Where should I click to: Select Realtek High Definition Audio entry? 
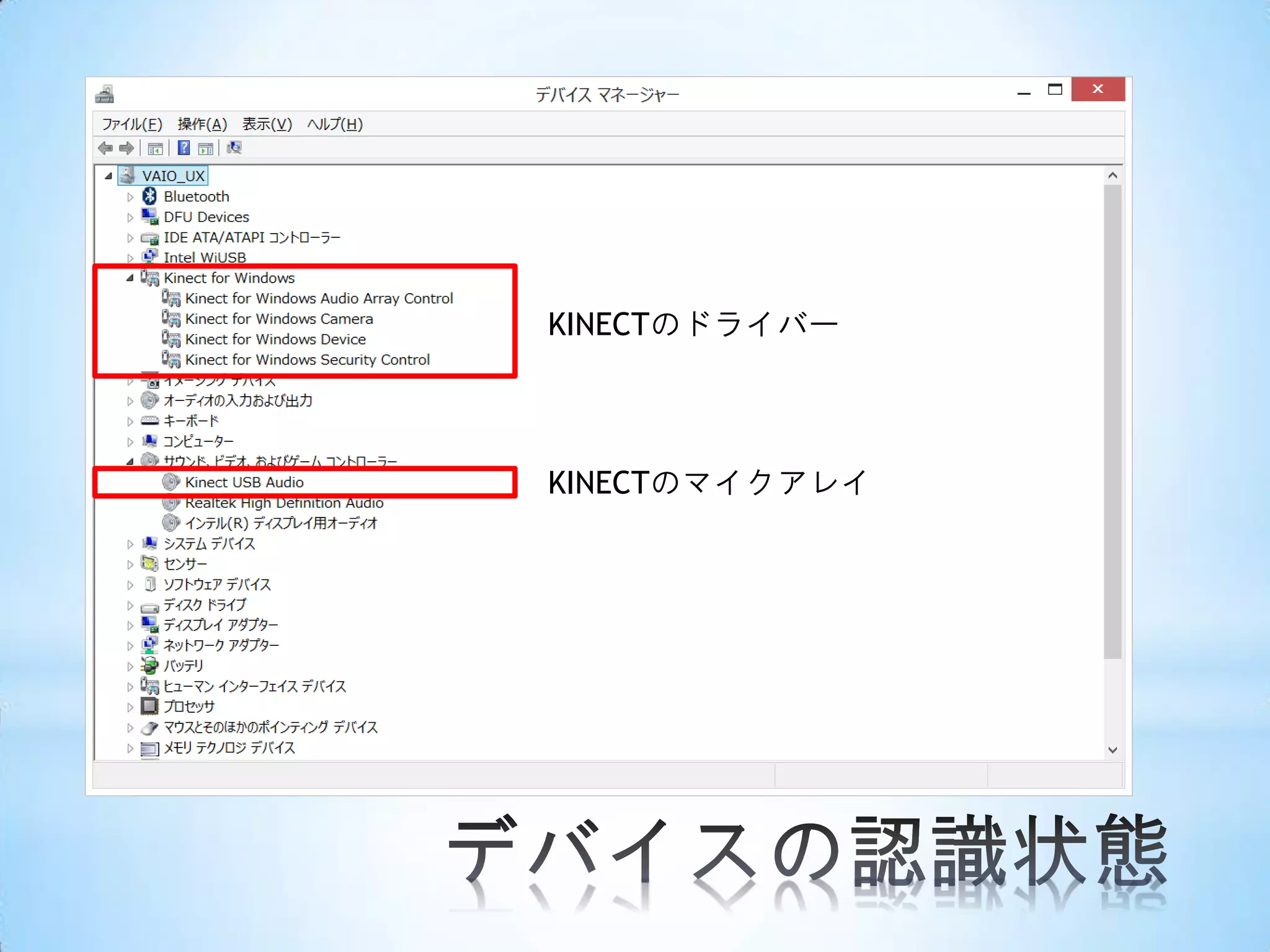click(284, 503)
